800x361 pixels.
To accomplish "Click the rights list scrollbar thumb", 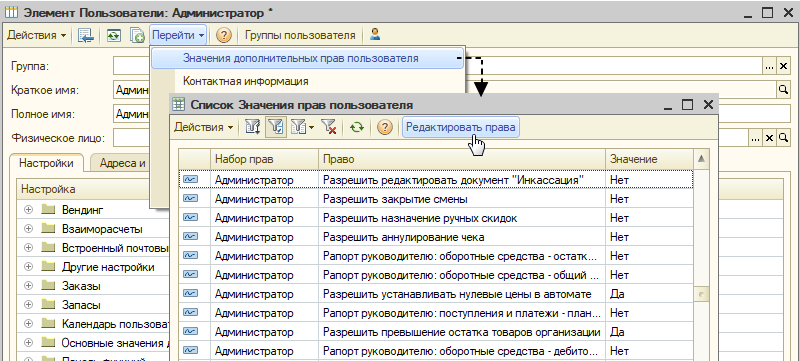I will (x=701, y=294).
